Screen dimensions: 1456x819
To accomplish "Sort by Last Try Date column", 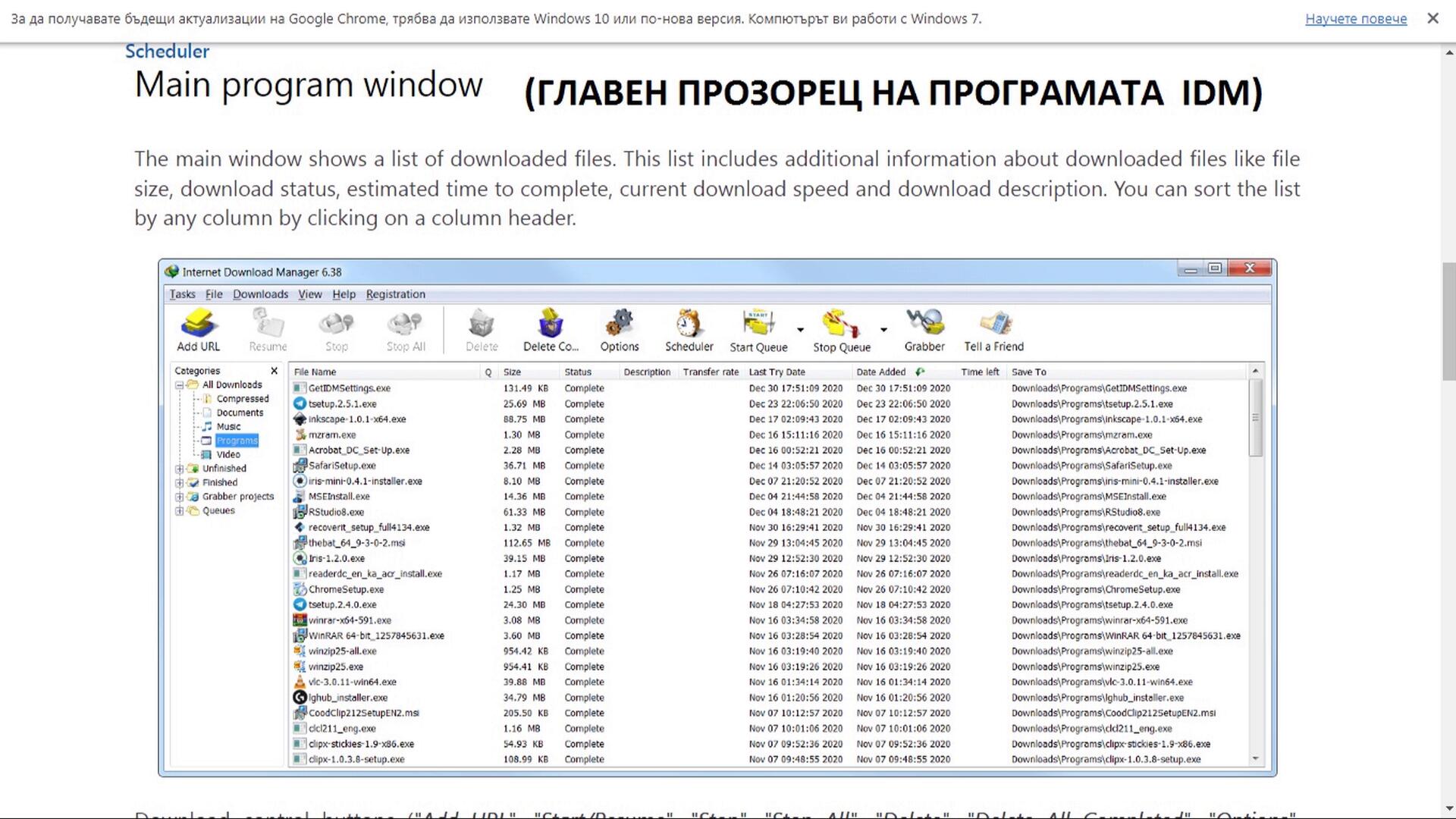I will [799, 372].
